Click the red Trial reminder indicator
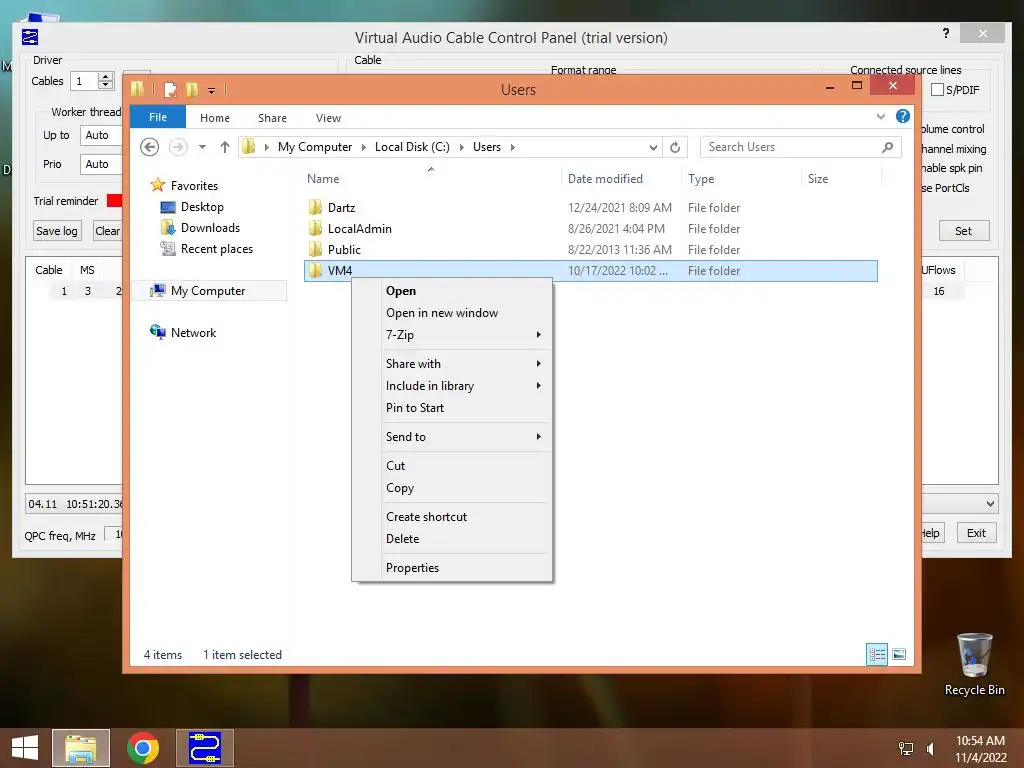1024x768 pixels. pyautogui.click(x=114, y=200)
